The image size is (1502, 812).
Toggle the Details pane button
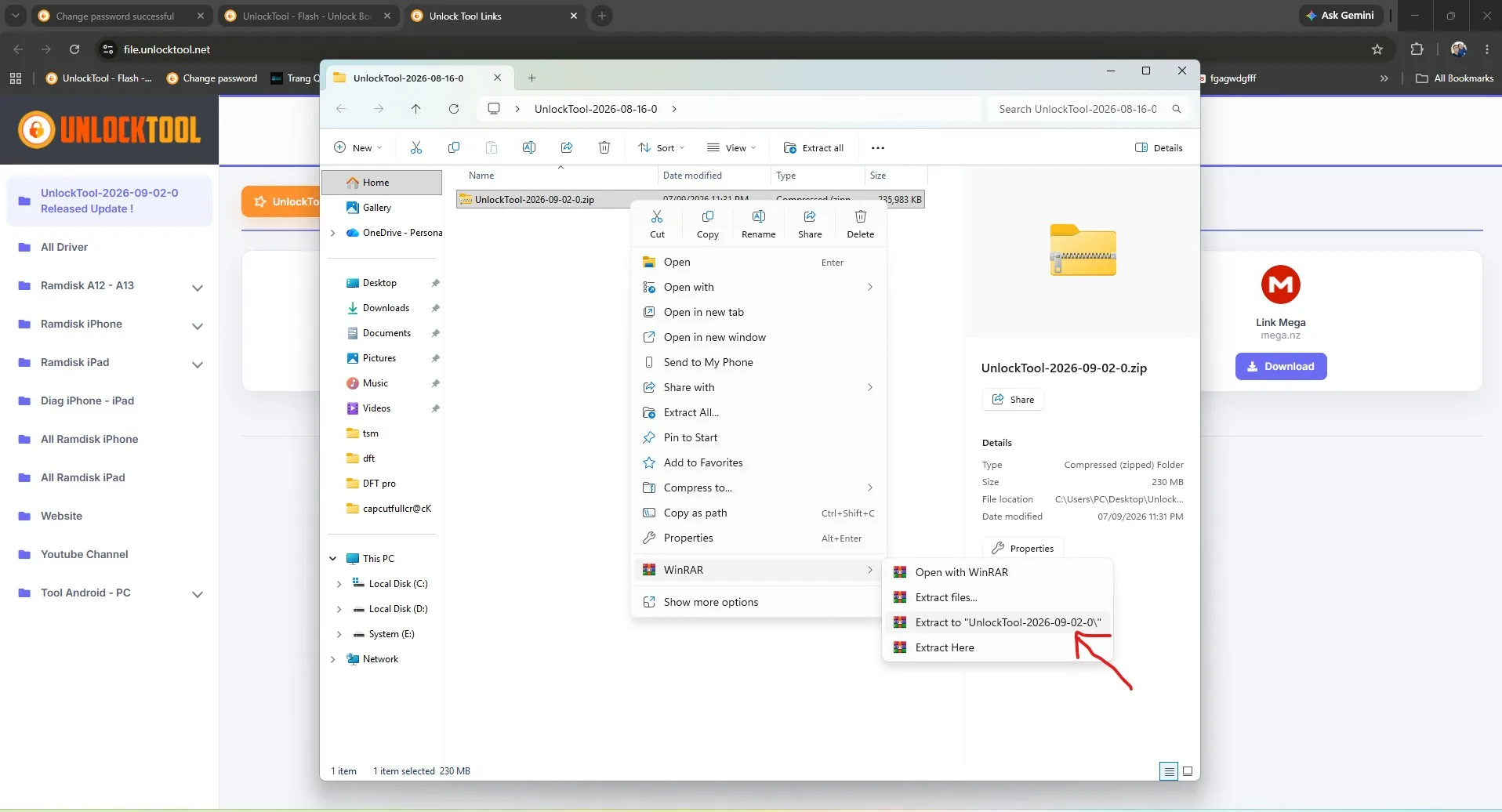1159,147
